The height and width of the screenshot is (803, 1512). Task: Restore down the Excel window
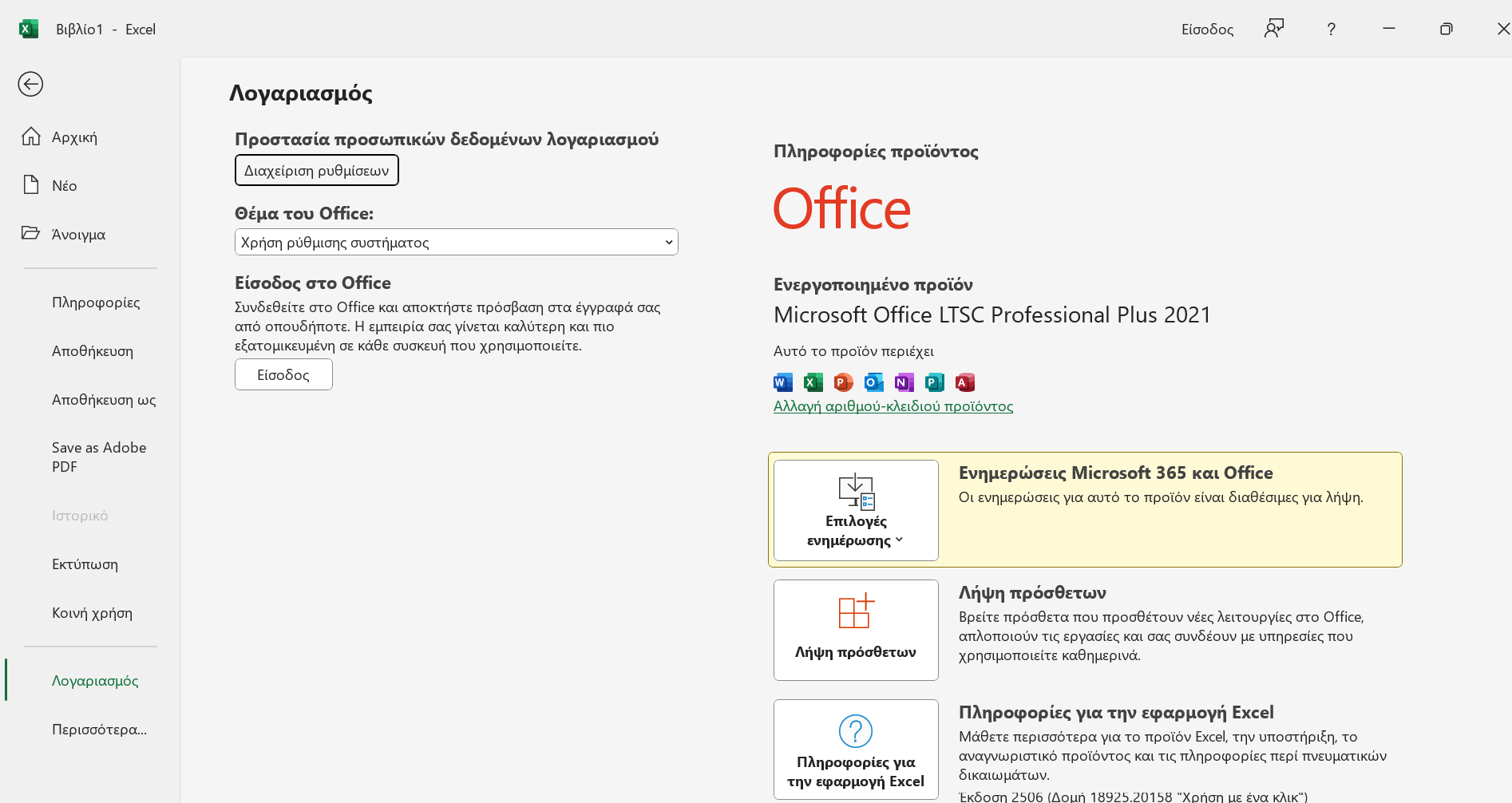[x=1446, y=29]
